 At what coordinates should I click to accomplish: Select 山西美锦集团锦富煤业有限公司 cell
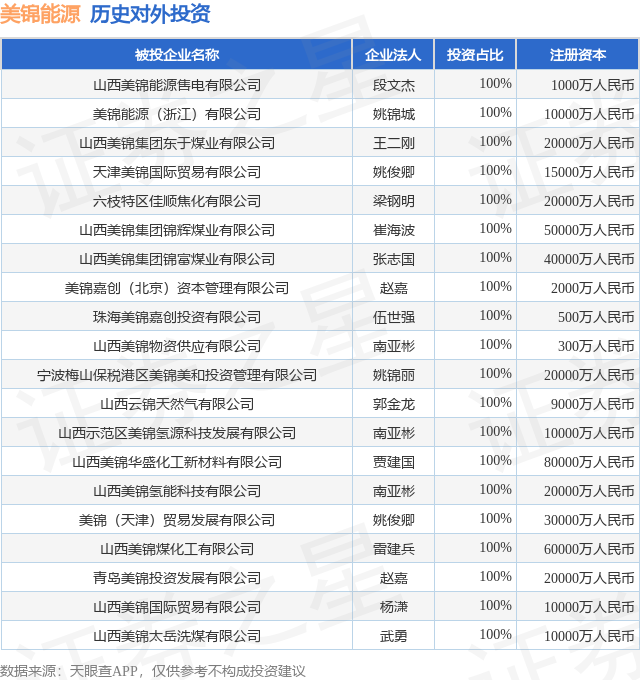coord(177,259)
